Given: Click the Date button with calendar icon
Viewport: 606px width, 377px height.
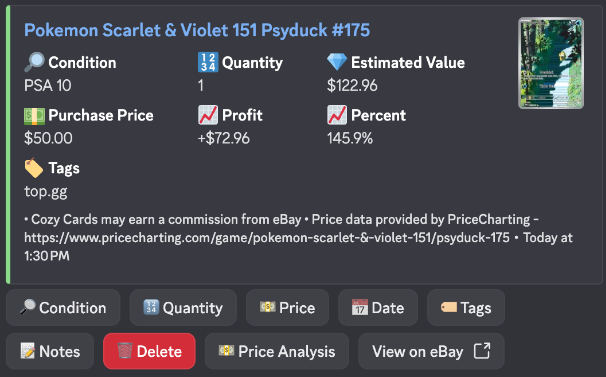Looking at the screenshot, I should click(378, 307).
